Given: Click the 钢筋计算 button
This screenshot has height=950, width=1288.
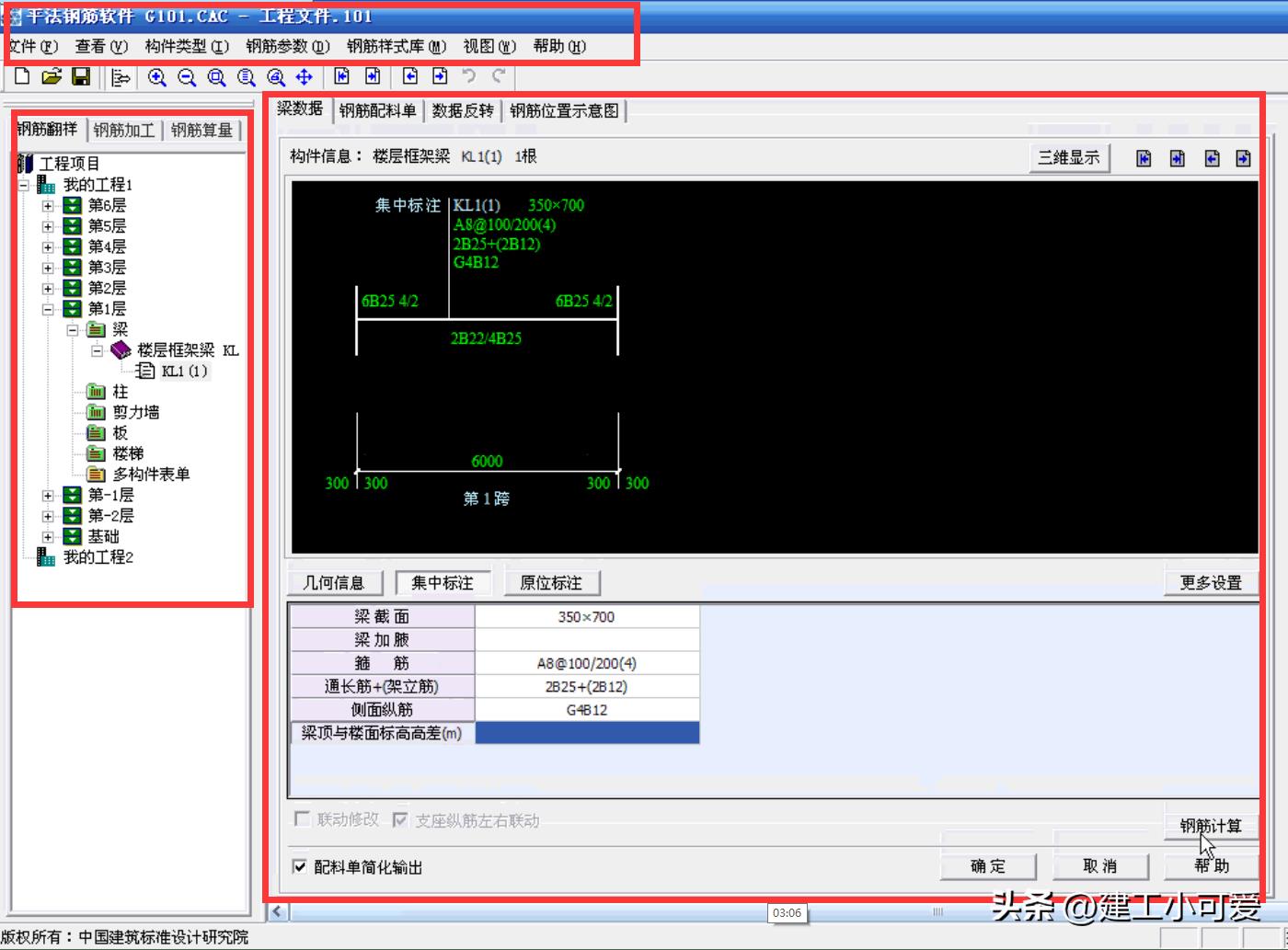Looking at the screenshot, I should point(1211,825).
